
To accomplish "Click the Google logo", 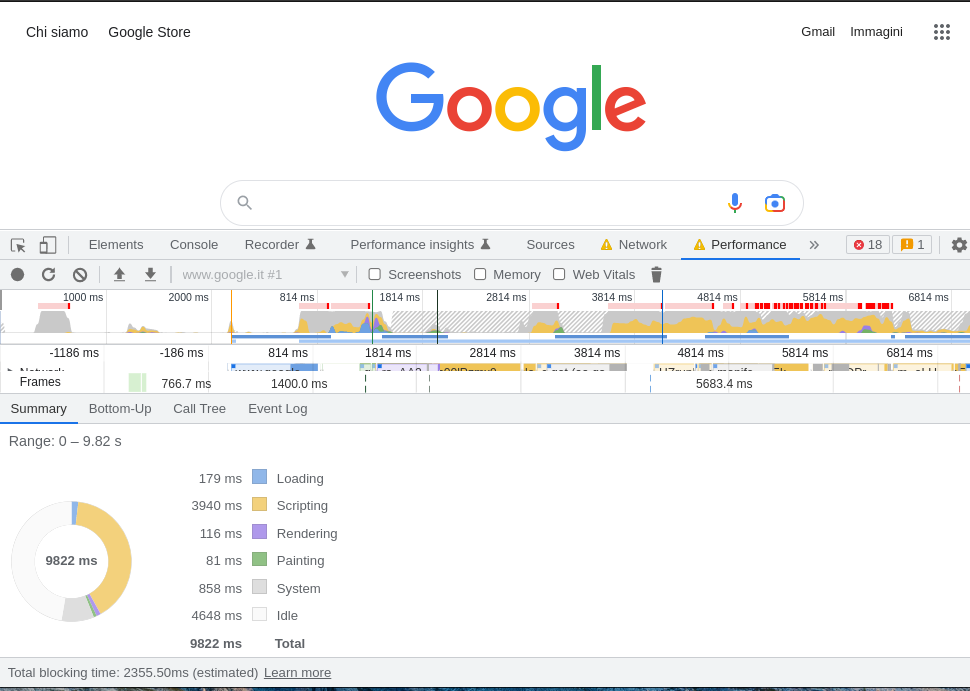I will tap(511, 106).
